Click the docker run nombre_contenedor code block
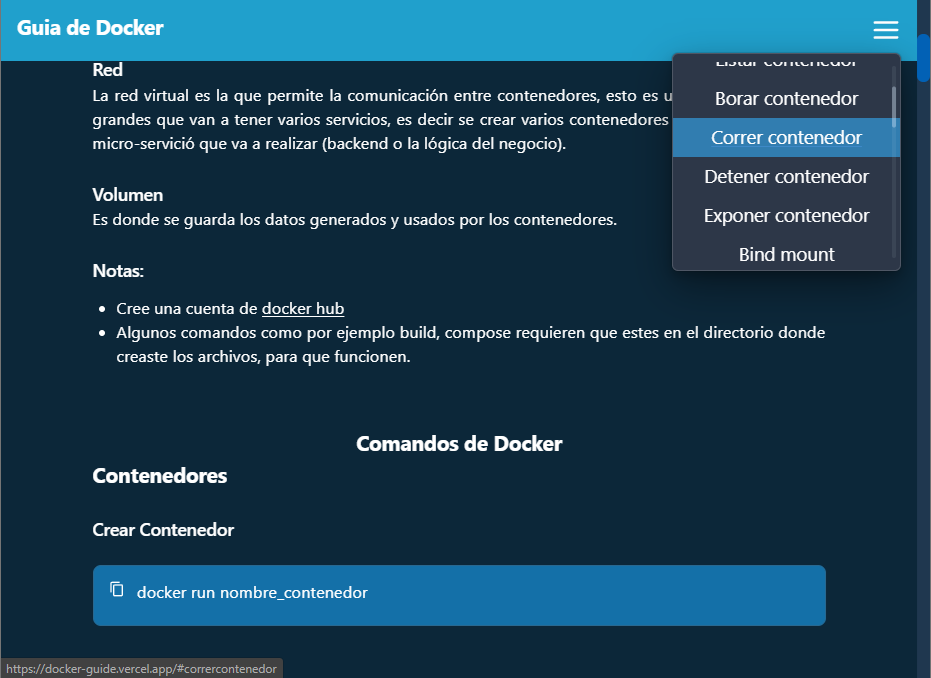 (x=459, y=595)
